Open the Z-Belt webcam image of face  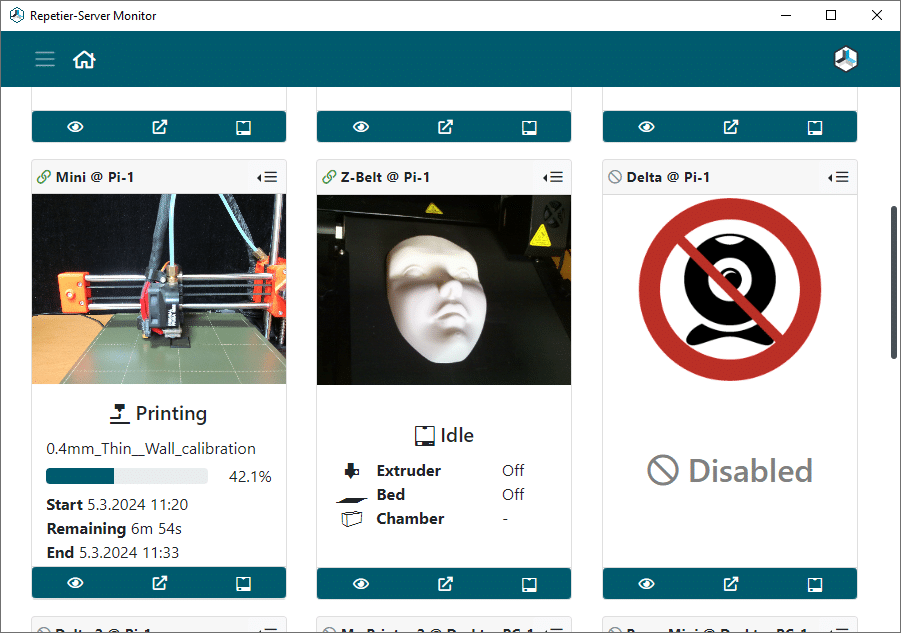pyautogui.click(x=444, y=290)
